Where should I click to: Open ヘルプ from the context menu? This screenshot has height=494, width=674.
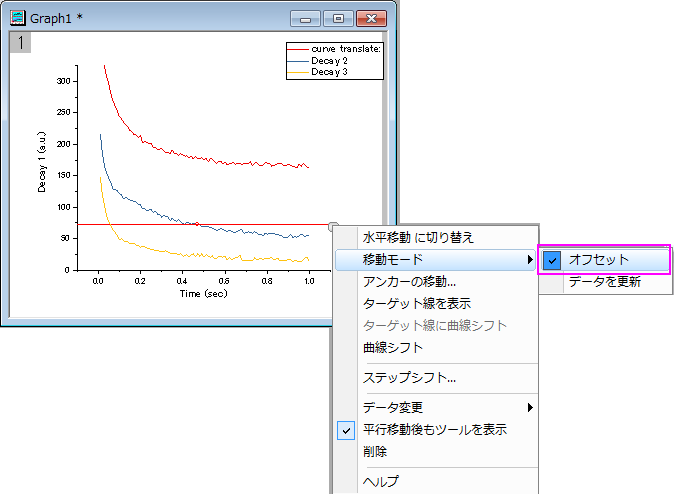click(x=380, y=482)
